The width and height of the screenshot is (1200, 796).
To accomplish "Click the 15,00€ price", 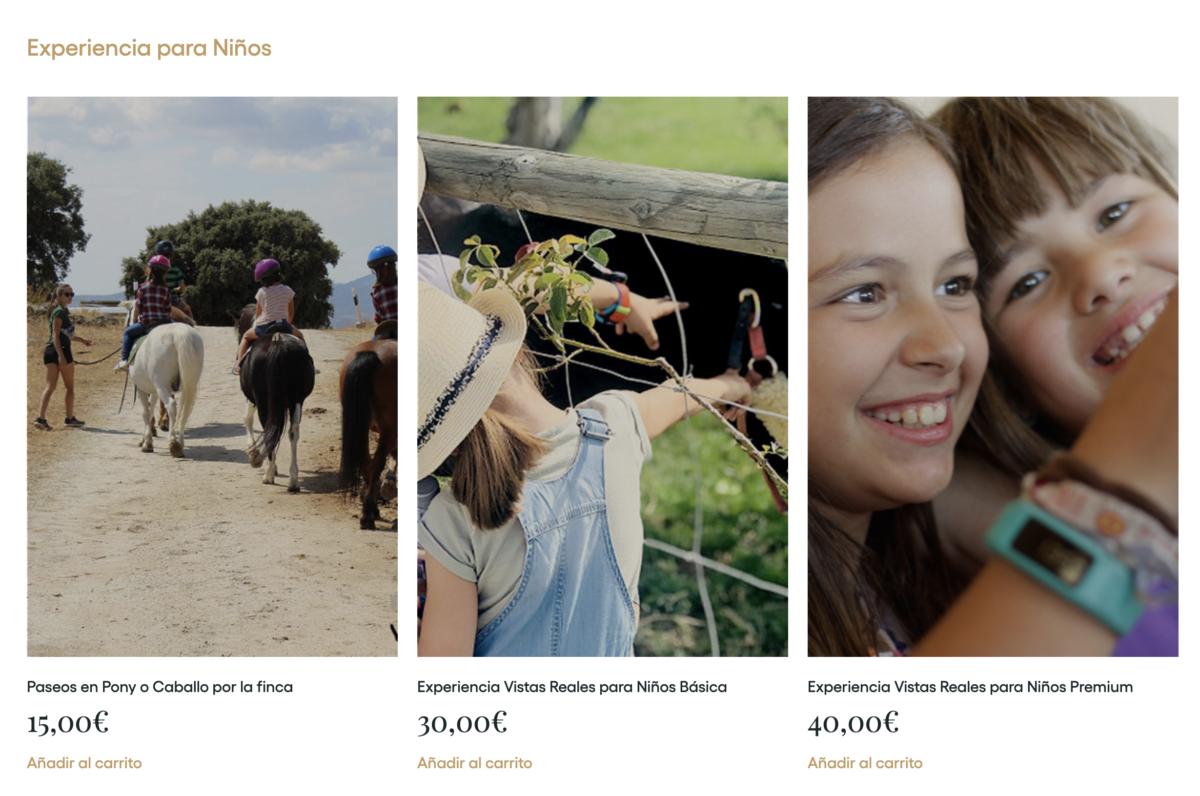I will pos(68,722).
